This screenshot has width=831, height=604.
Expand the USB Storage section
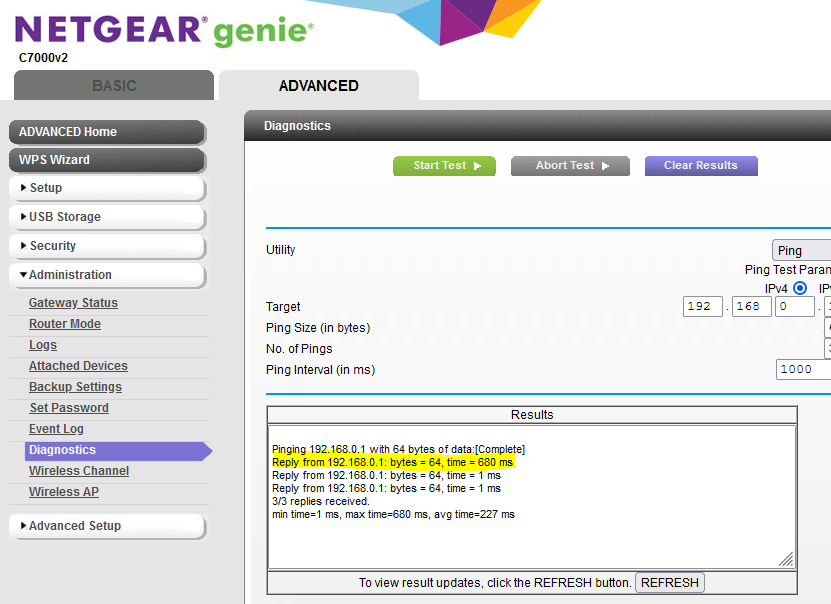click(x=107, y=217)
